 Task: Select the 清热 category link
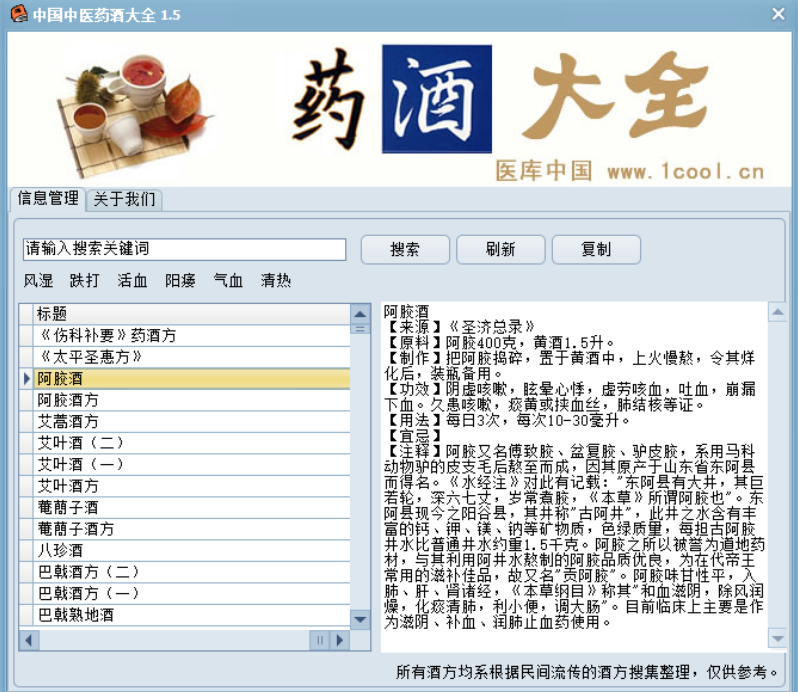[276, 281]
